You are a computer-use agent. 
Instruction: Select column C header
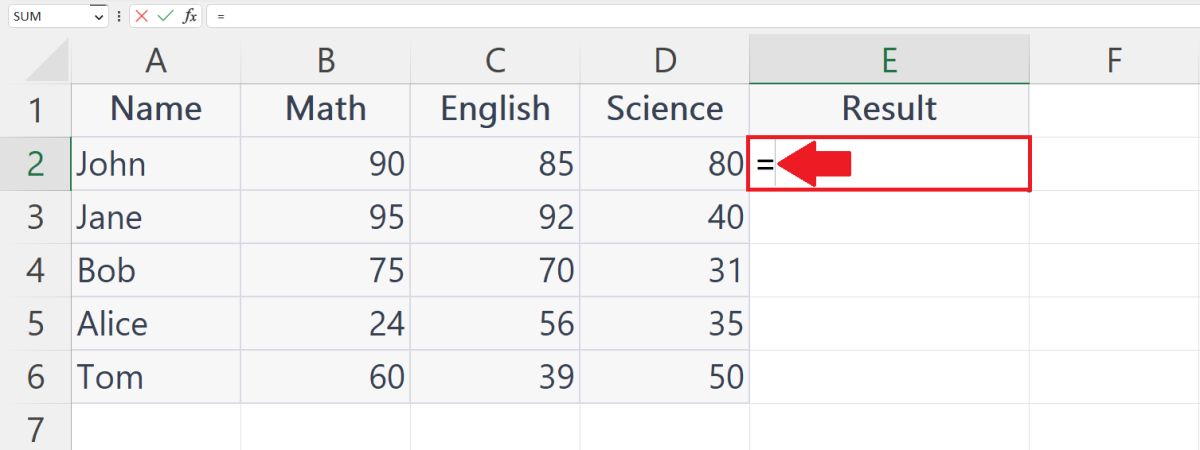pos(495,62)
